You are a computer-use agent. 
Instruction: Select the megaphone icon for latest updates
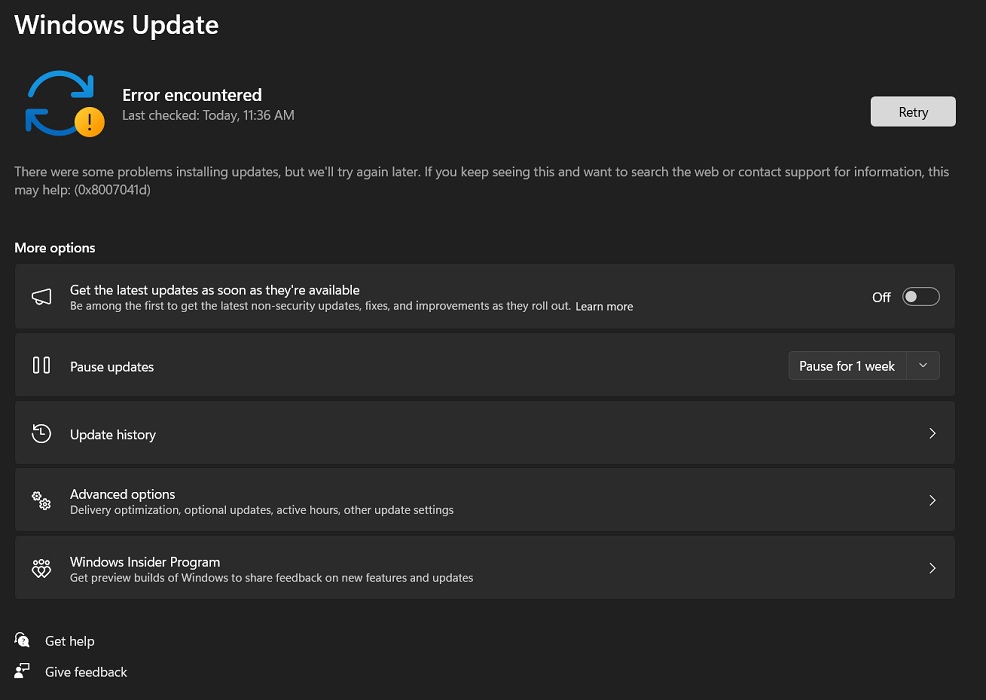(x=41, y=296)
